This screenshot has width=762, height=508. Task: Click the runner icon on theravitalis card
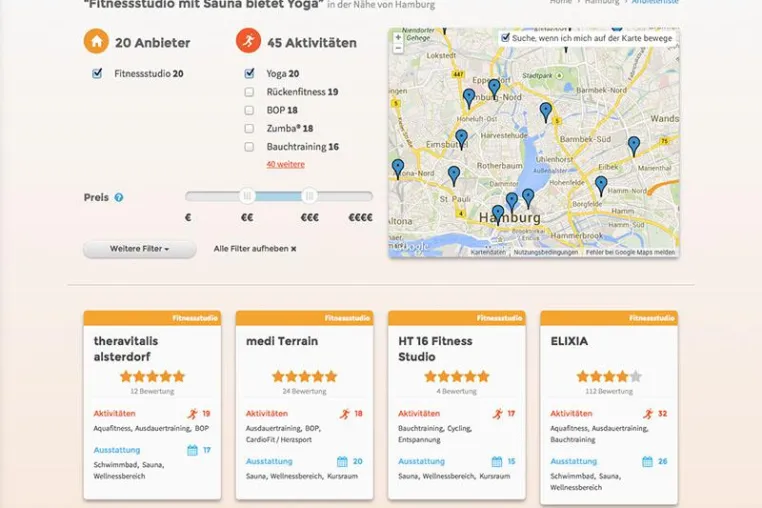click(x=193, y=414)
